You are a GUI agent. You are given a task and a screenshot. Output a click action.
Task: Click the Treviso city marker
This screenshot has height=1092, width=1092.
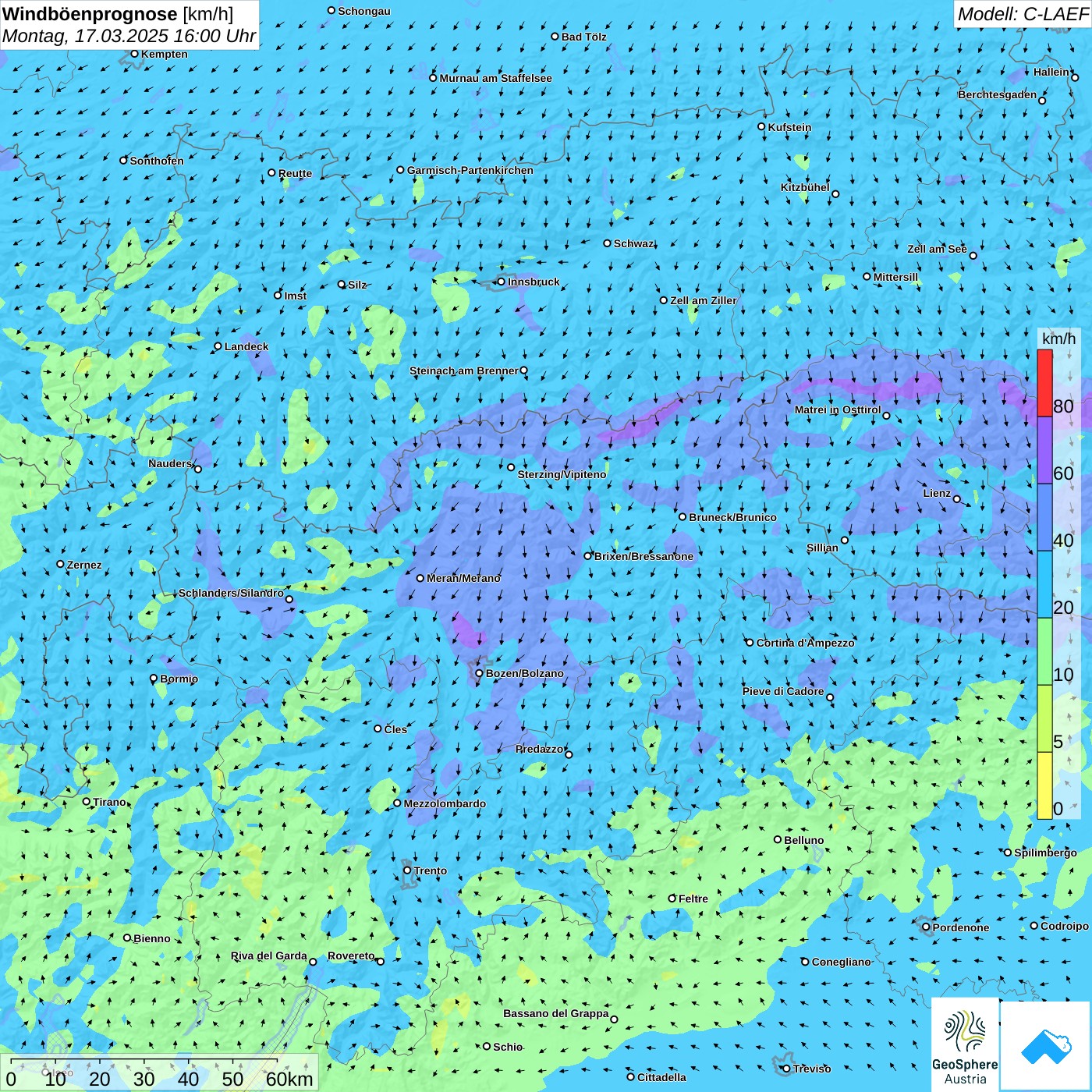coord(787,1069)
